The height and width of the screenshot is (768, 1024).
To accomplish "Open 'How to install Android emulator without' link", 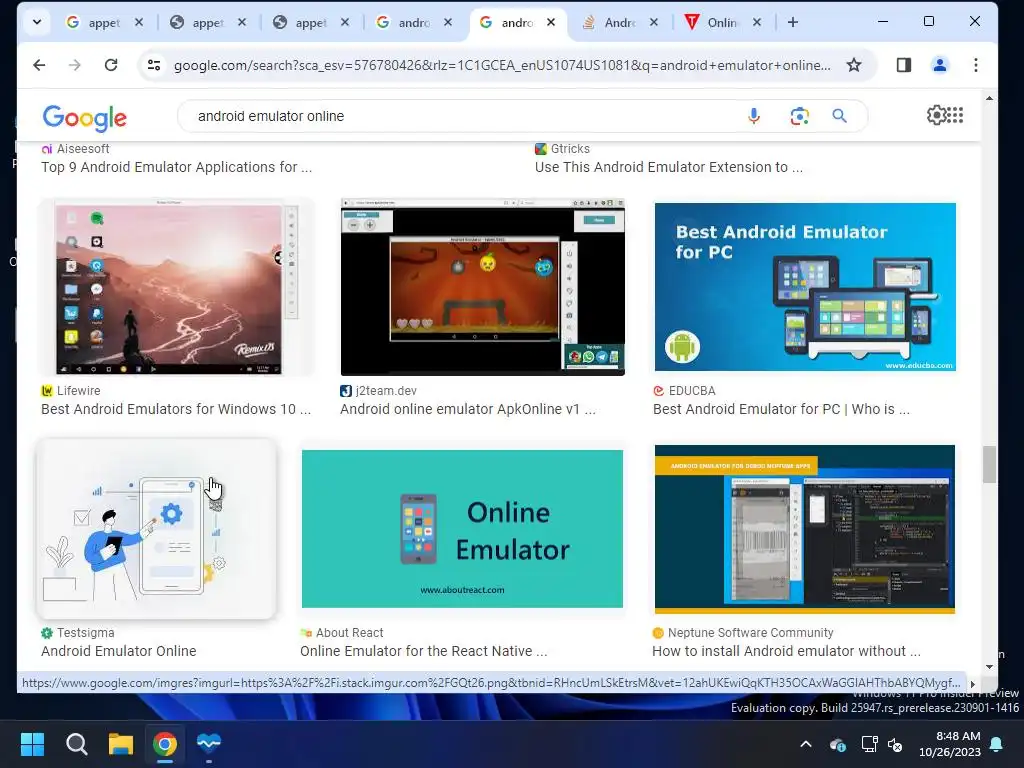I will click(786, 651).
